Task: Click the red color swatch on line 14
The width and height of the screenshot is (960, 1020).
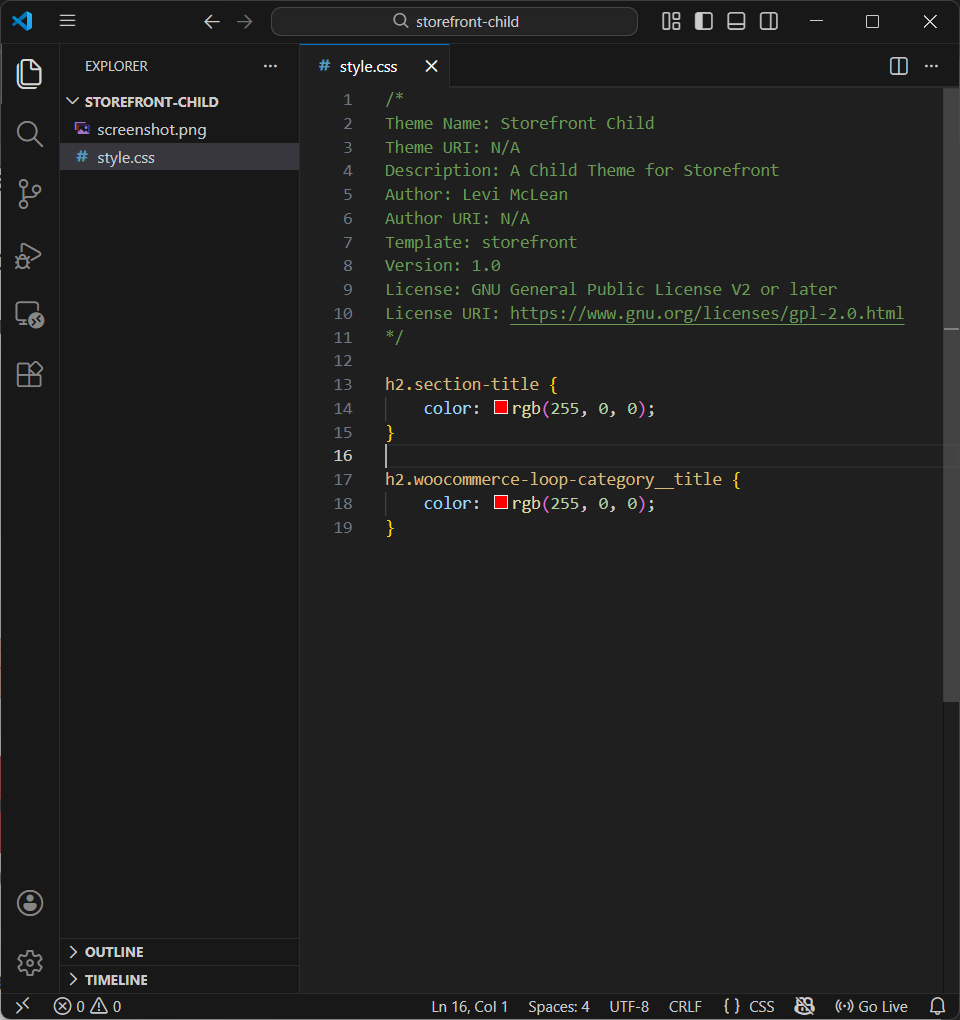Action: click(501, 408)
